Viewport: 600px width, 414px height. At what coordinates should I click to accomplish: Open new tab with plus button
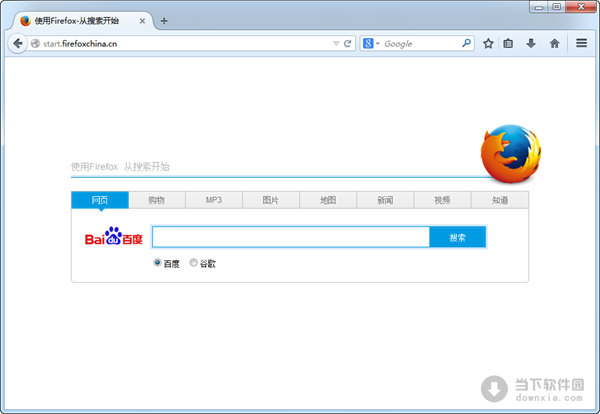point(164,21)
